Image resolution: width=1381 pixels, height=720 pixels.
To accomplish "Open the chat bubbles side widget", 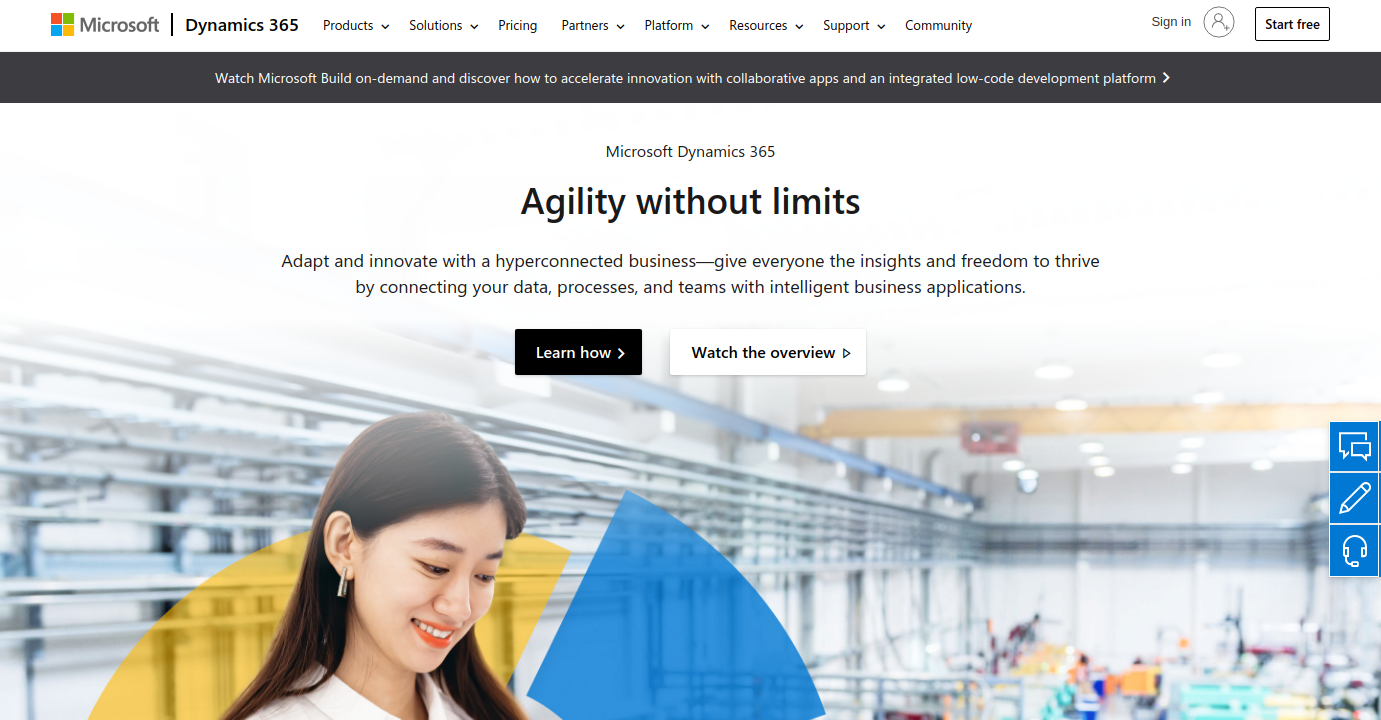I will 1355,446.
